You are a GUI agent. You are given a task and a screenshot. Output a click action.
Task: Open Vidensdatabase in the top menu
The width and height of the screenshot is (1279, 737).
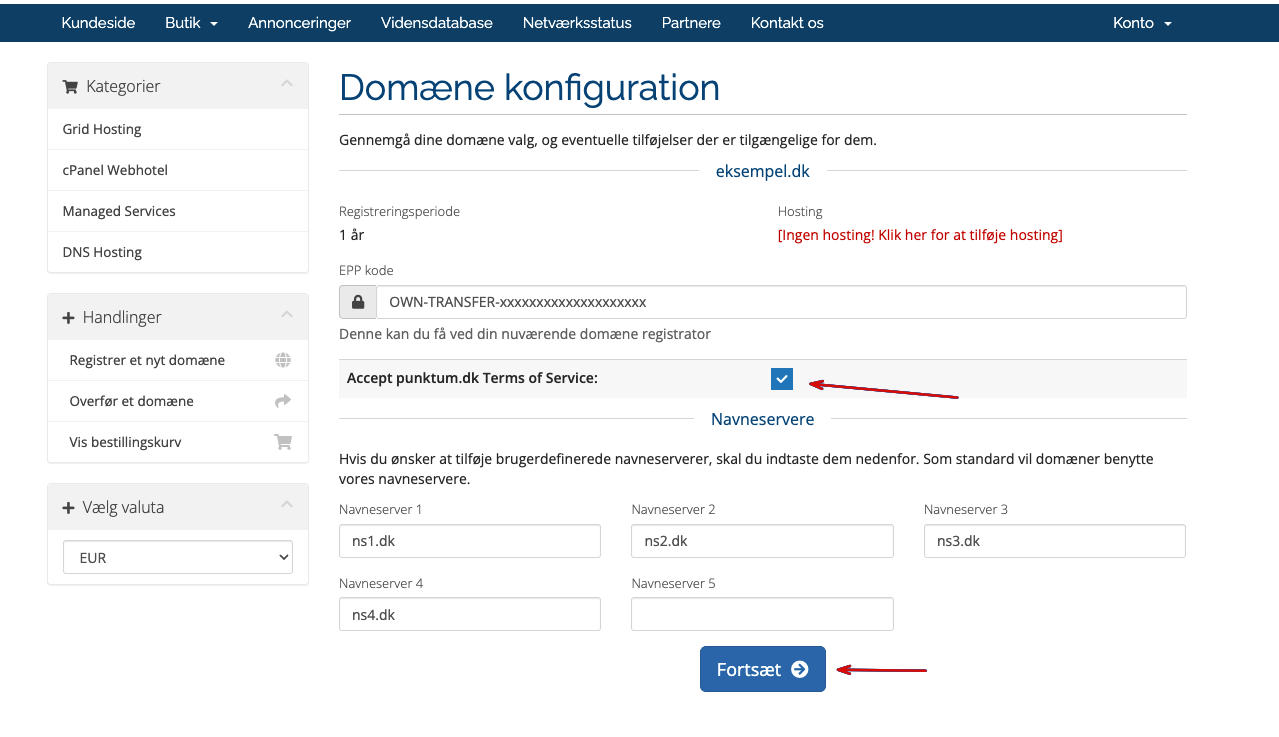436,23
